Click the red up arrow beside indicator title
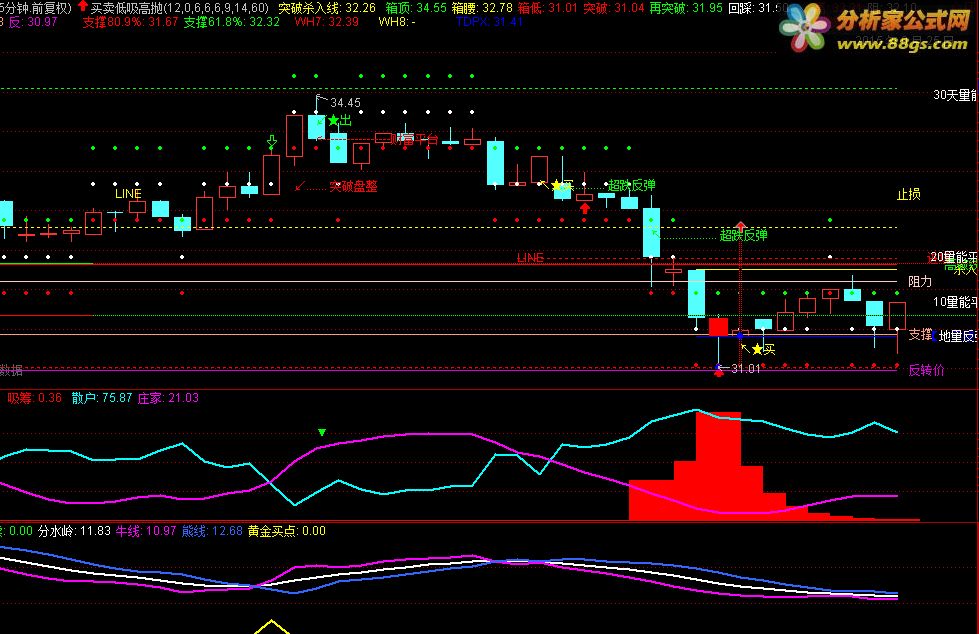 tap(82, 6)
